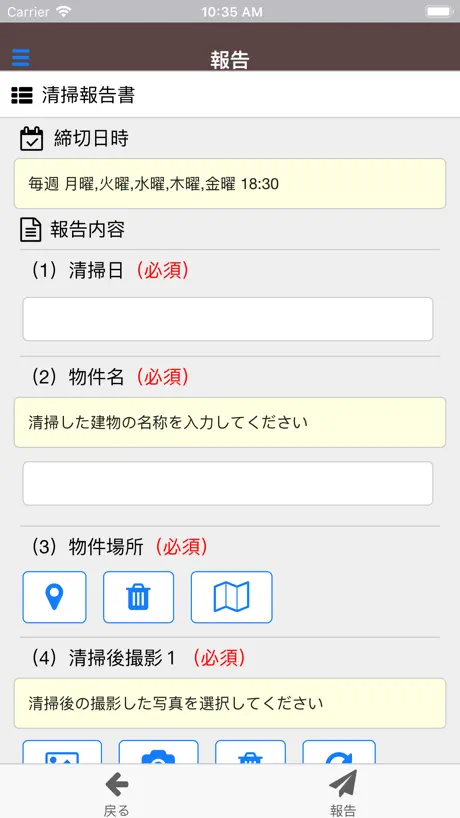460x818 pixels.
Task: Tap the location pin button
Action: click(54, 597)
